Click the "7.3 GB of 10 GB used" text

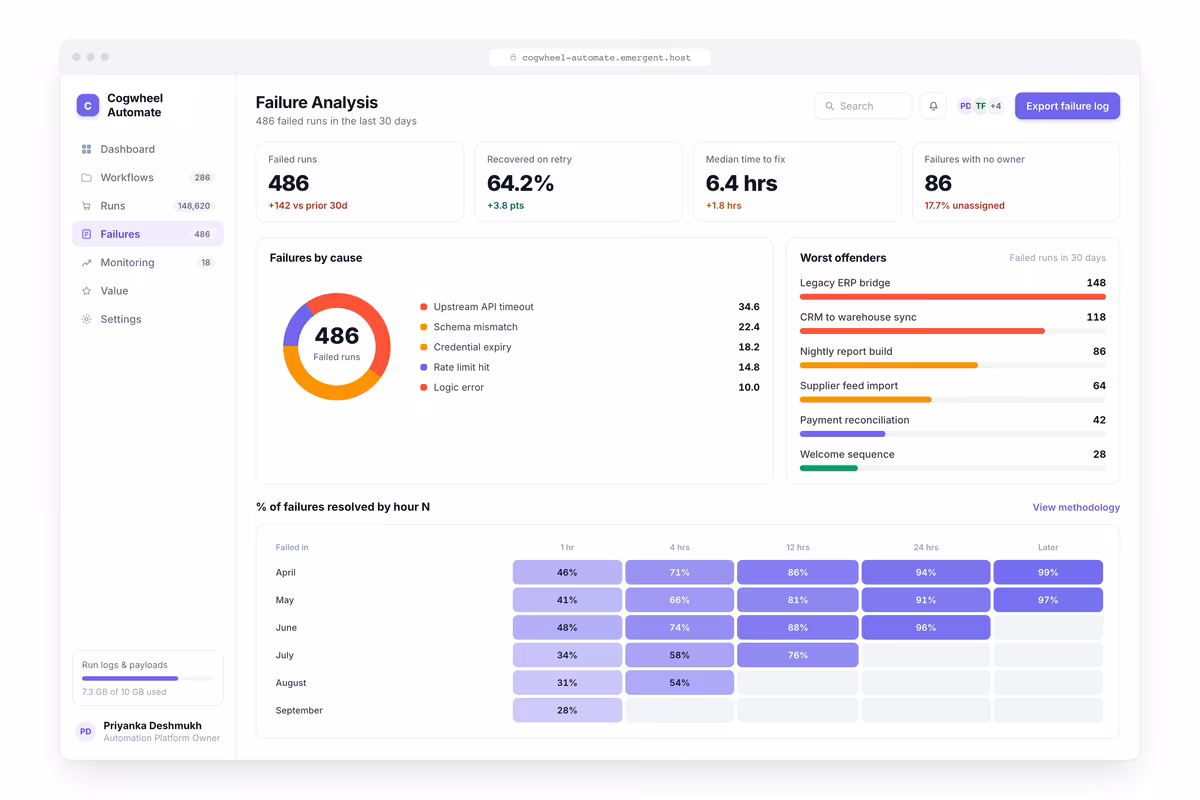click(124, 692)
